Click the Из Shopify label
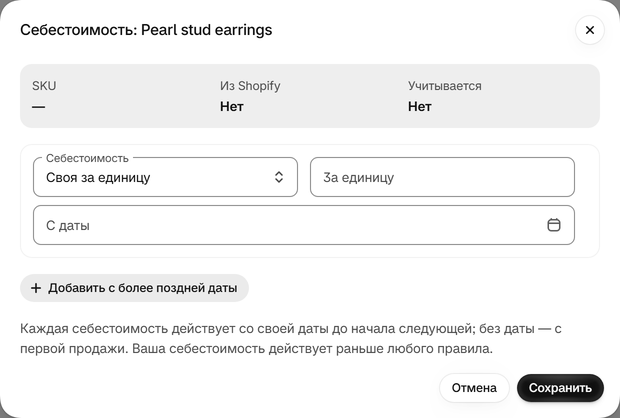This screenshot has height=418, width=620. click(250, 86)
